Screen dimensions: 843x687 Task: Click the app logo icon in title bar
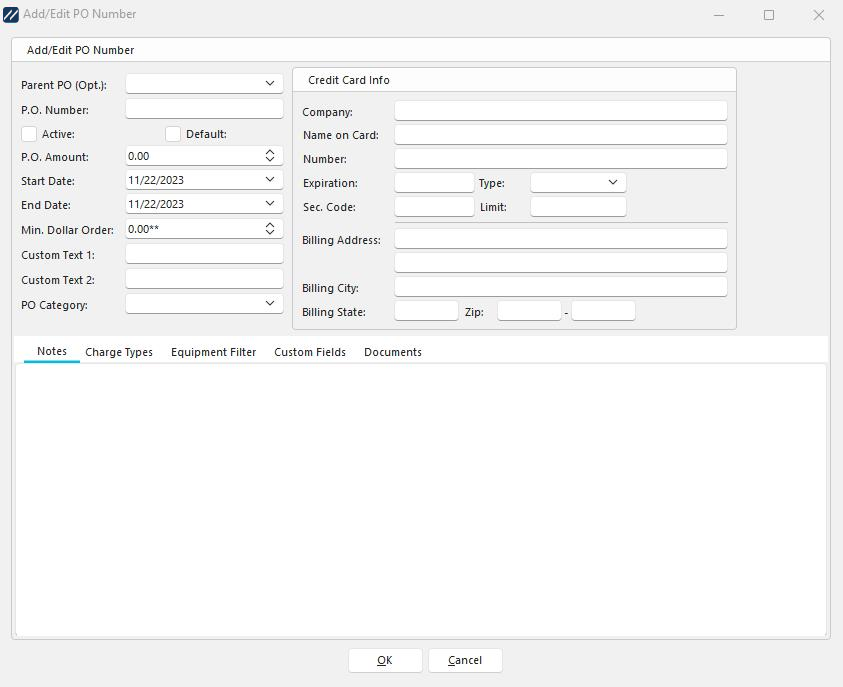11,15
